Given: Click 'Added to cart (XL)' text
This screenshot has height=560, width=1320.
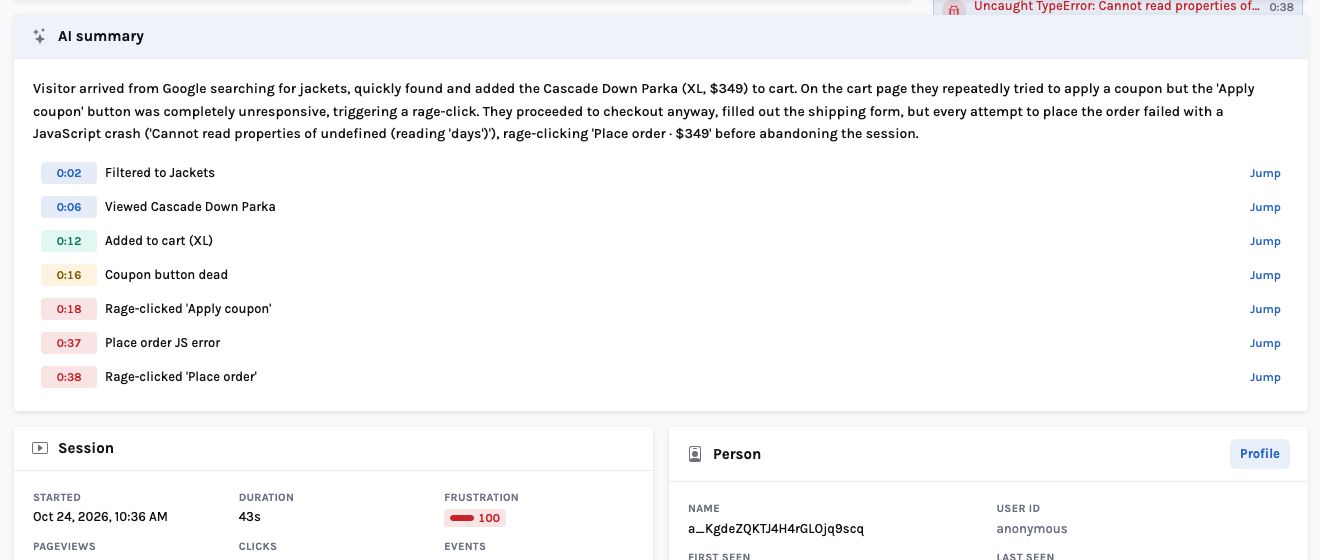Looking at the screenshot, I should tap(159, 241).
